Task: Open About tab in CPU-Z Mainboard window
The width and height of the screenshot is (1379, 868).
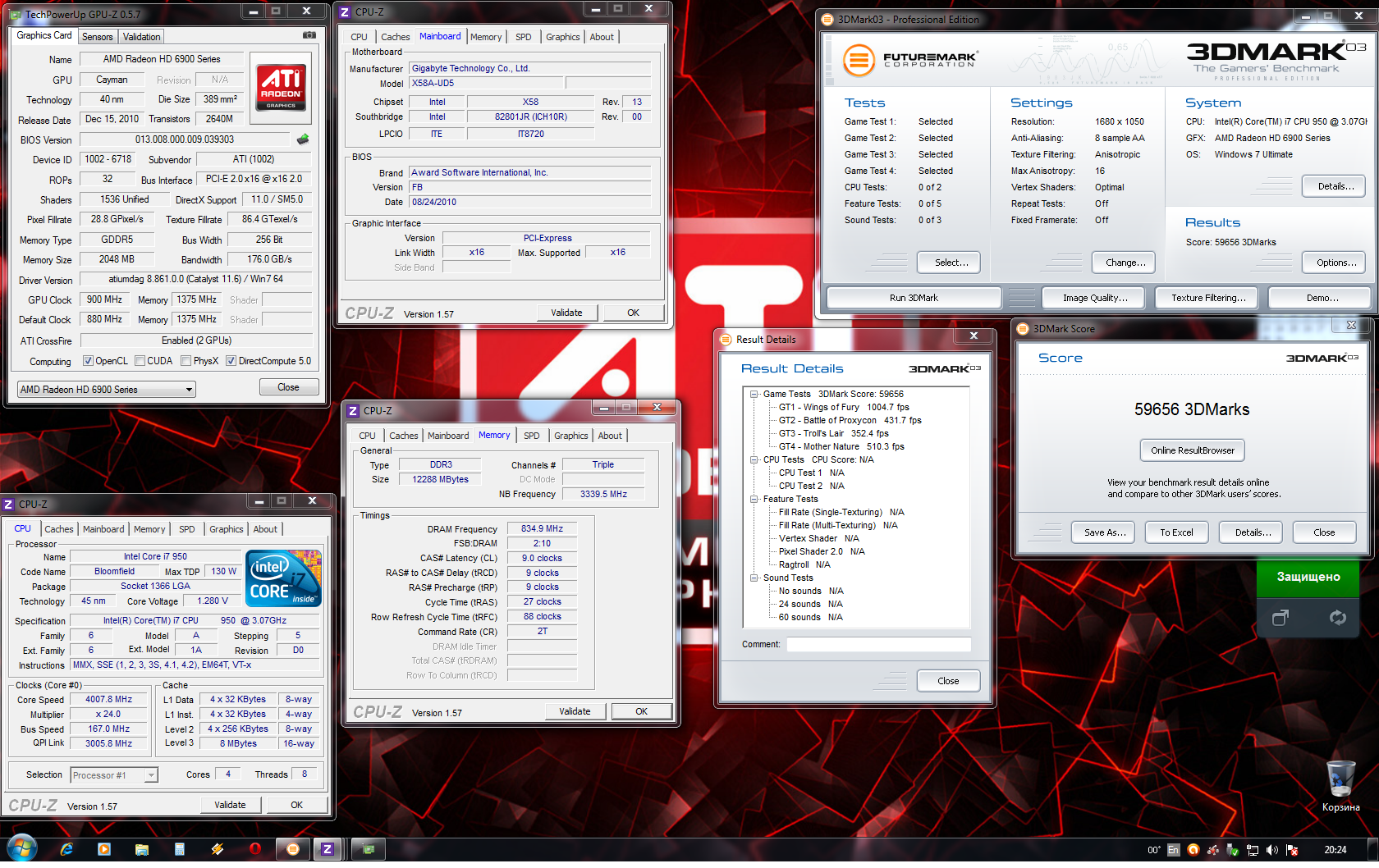Action: 602,37
